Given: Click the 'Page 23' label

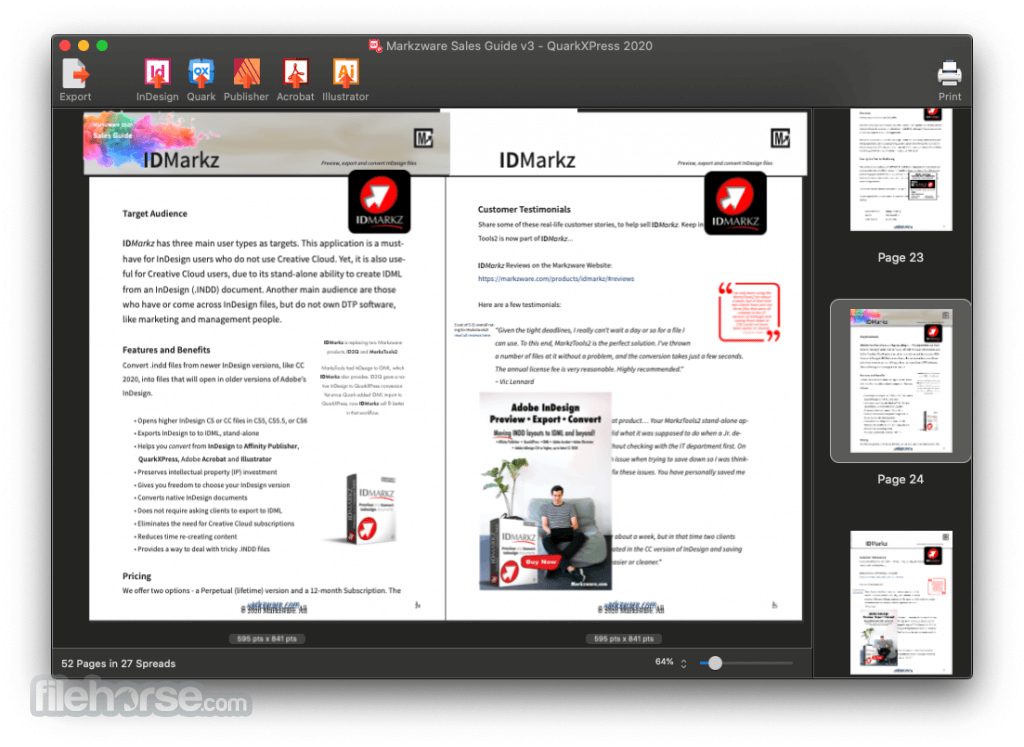Looking at the screenshot, I should tap(901, 257).
